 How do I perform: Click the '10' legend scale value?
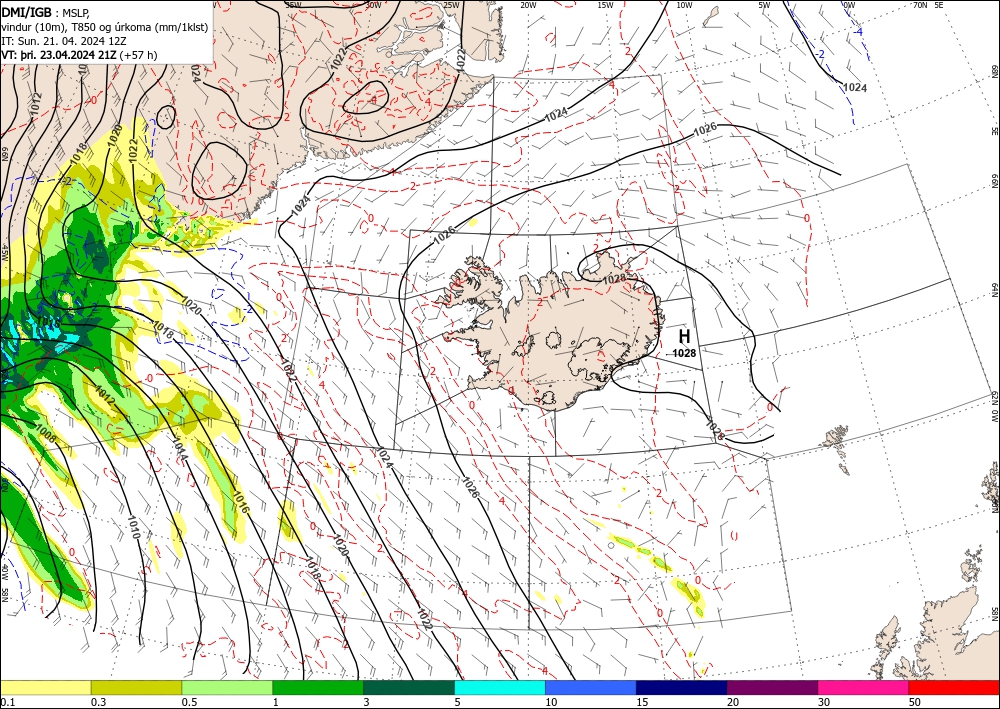pos(551,702)
